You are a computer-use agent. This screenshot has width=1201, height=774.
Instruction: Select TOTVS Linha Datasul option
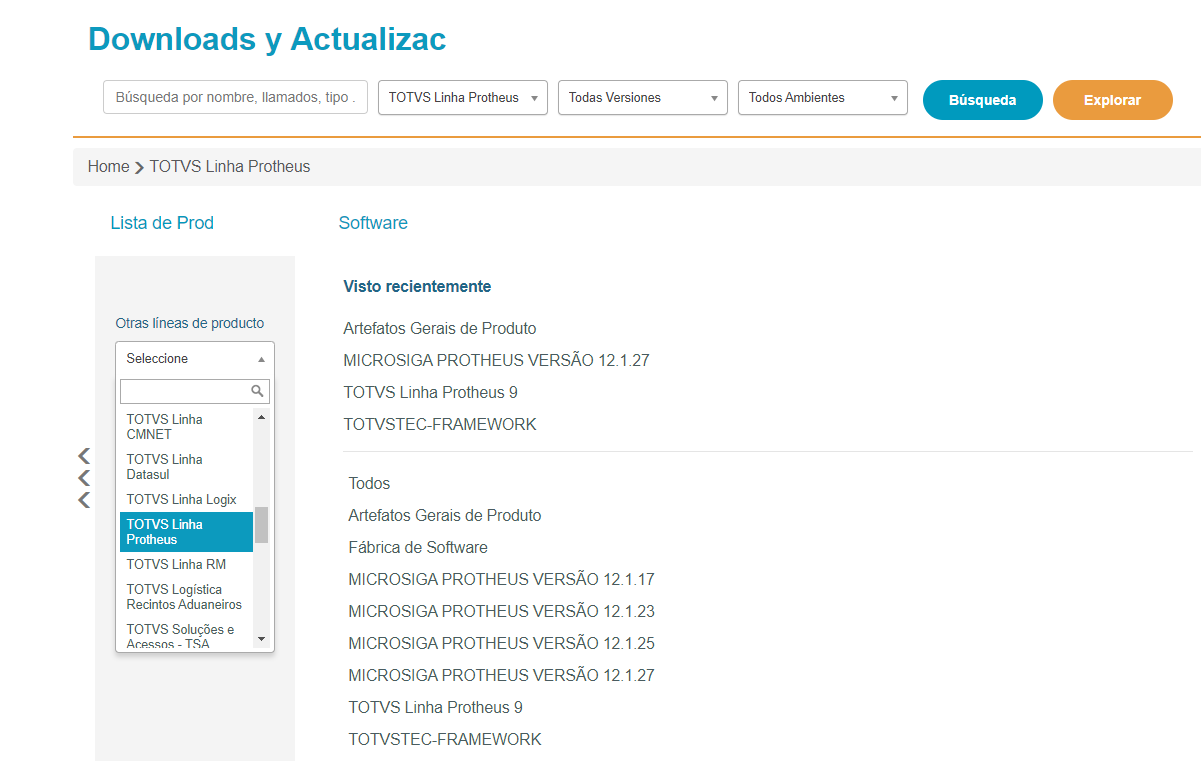point(186,467)
